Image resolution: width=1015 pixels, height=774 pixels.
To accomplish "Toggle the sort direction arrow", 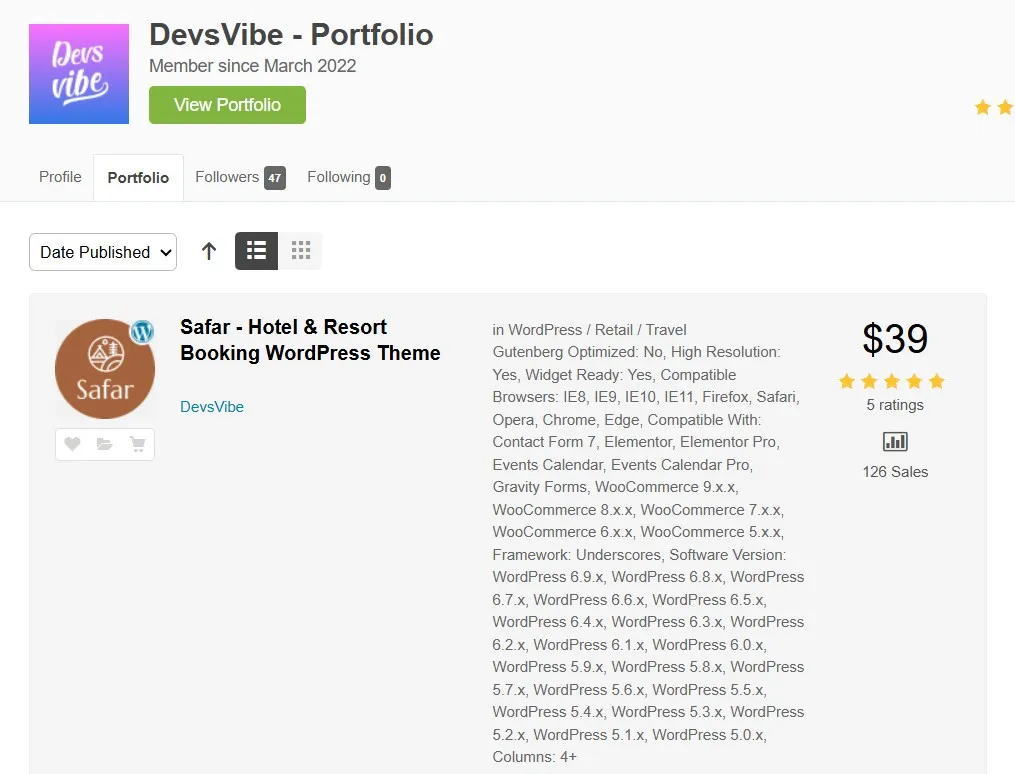I will 208,251.
